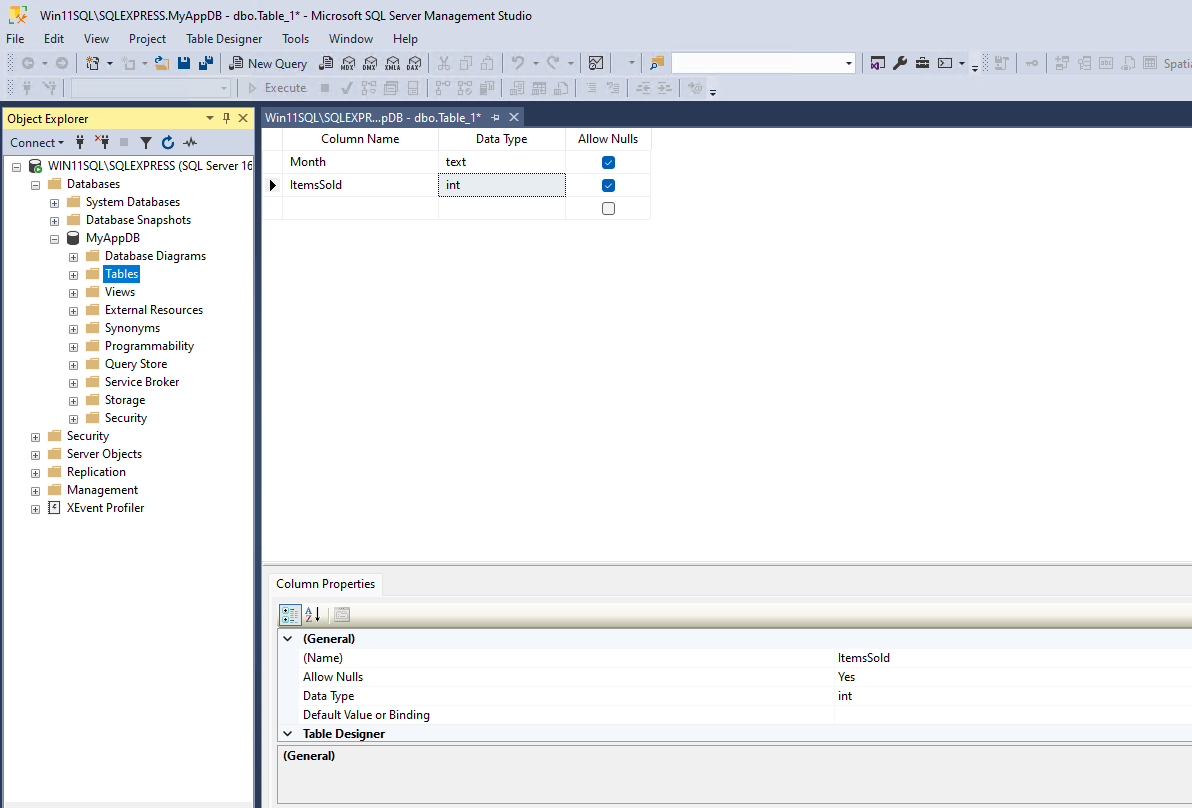Select the XEvent Profiler node
Image resolution: width=1192 pixels, height=808 pixels.
[x=106, y=508]
